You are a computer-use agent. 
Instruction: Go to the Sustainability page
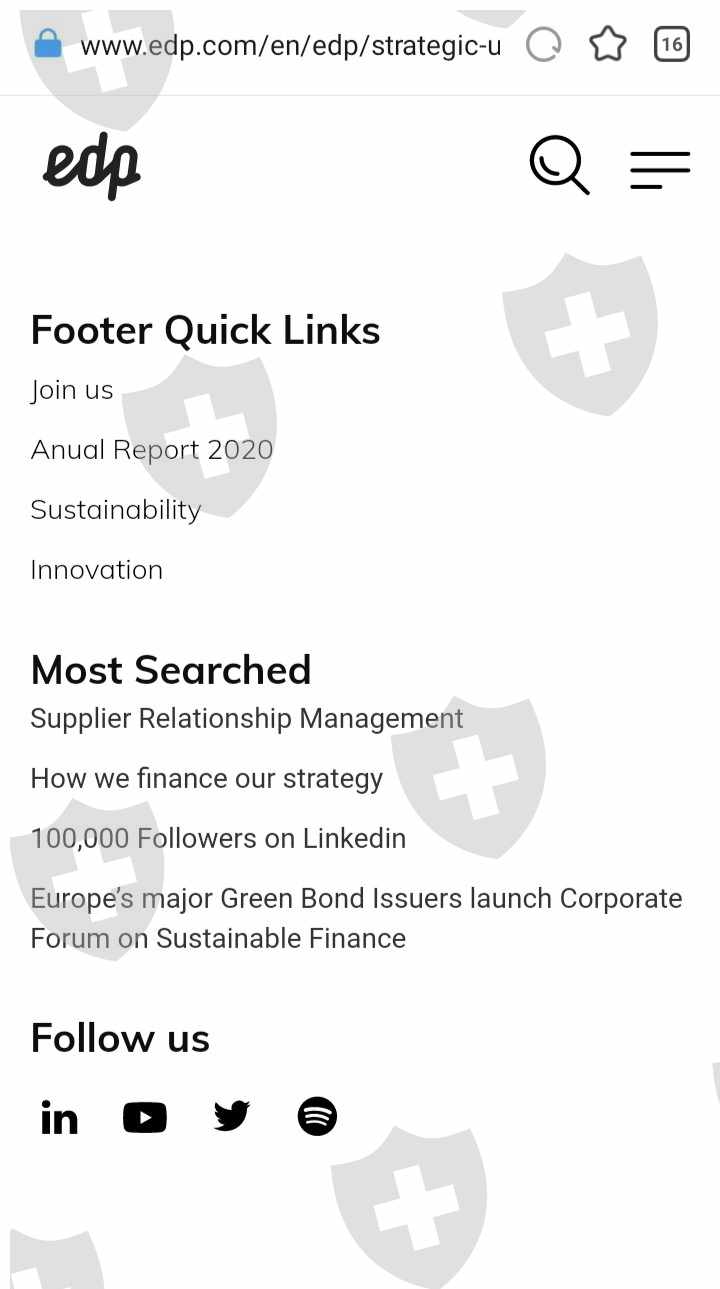click(116, 510)
